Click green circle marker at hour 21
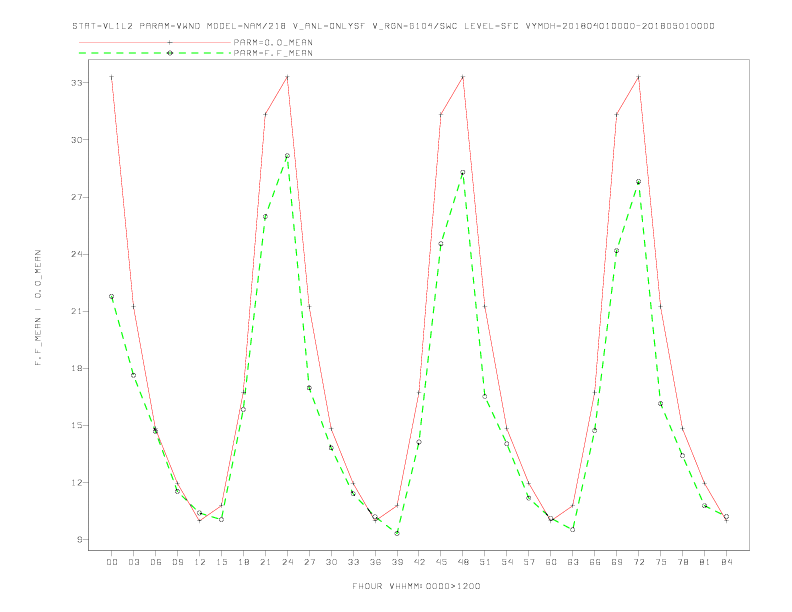Viewport: 792px width, 612px height. (x=265, y=217)
